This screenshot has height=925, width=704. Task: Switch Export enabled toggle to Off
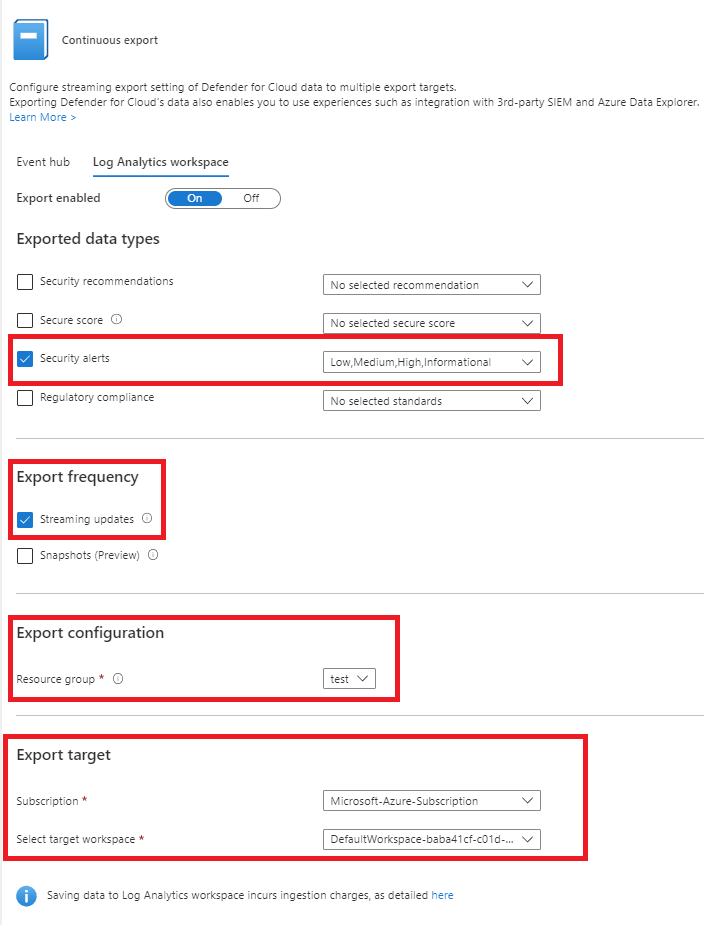(251, 198)
